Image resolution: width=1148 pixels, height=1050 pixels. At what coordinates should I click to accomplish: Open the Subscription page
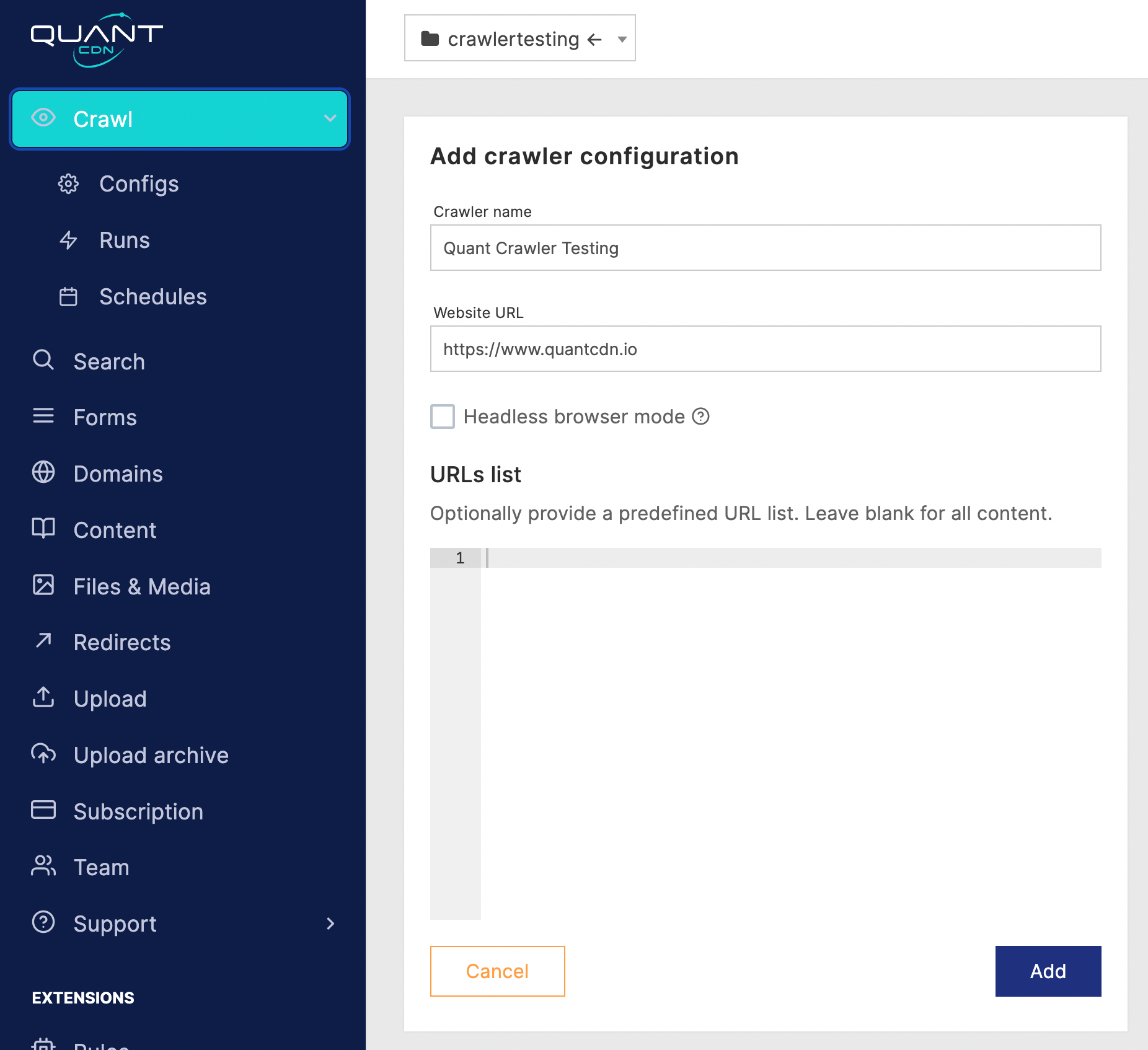click(x=138, y=811)
